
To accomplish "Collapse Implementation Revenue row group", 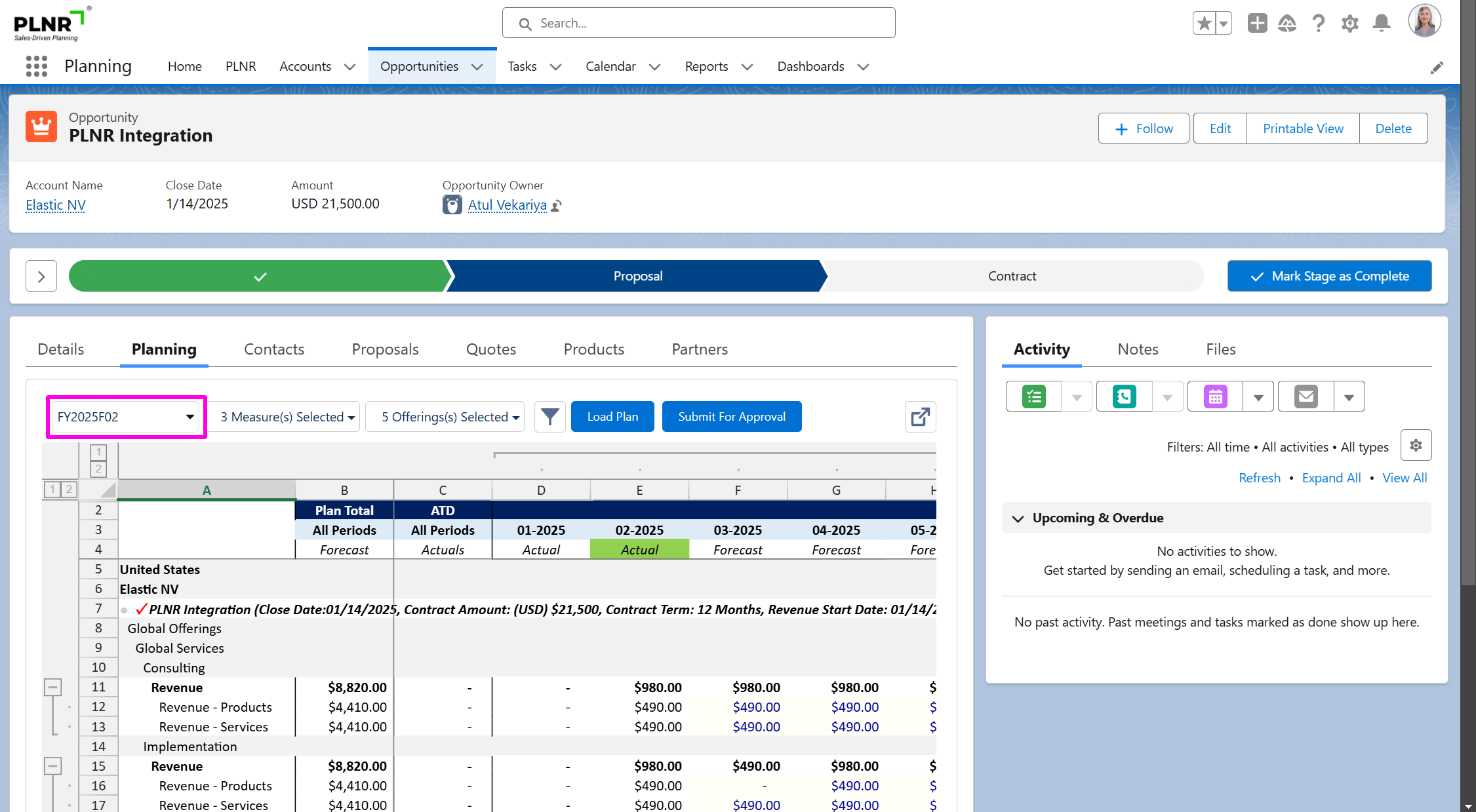I will 53,766.
